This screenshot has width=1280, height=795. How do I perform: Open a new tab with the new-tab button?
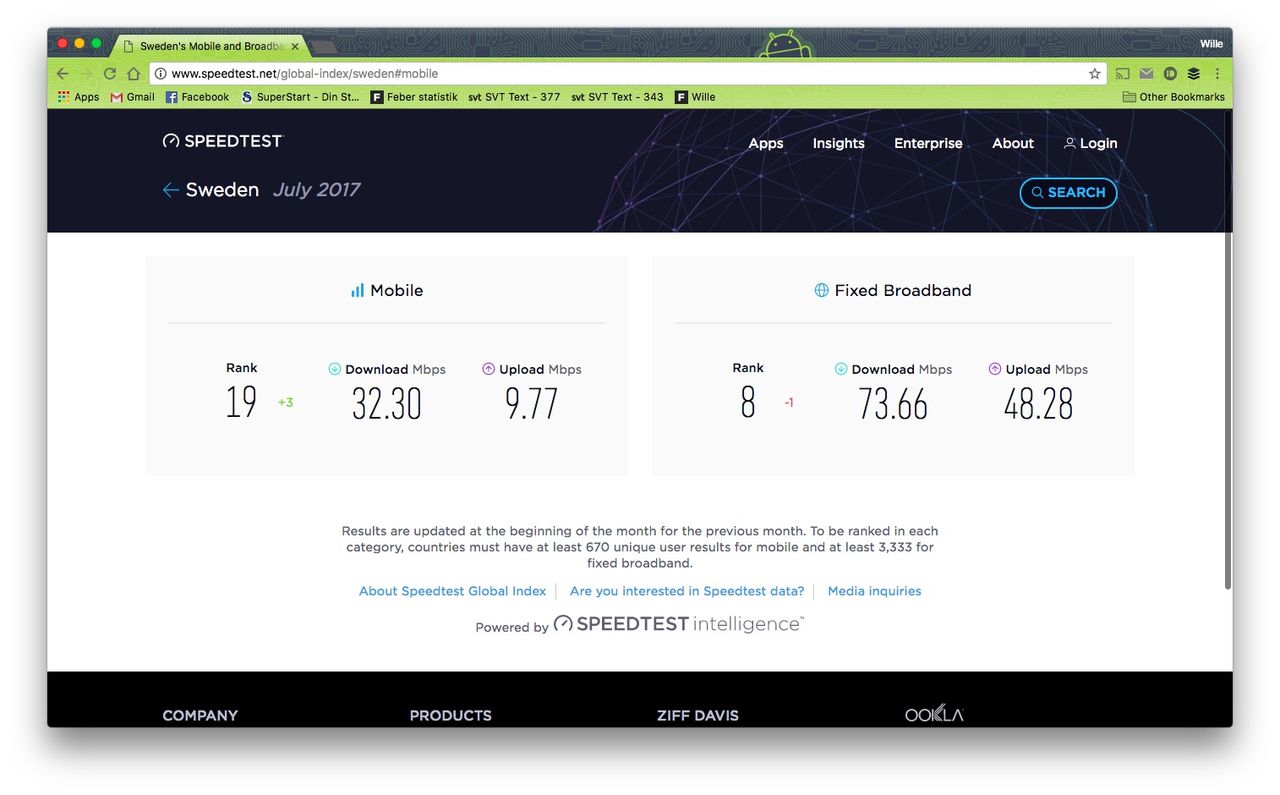(324, 47)
